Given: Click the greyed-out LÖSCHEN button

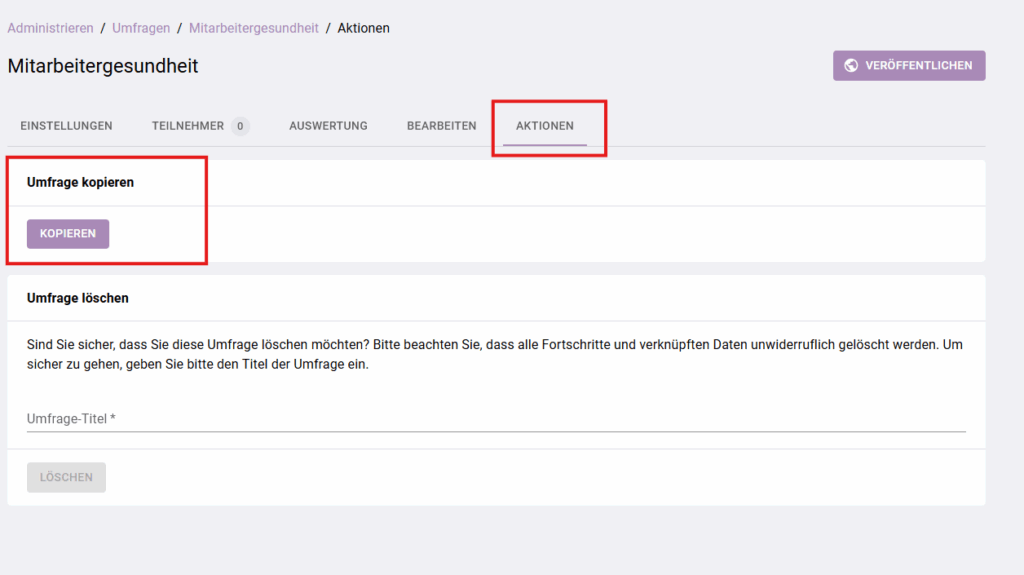Looking at the screenshot, I should (x=66, y=478).
